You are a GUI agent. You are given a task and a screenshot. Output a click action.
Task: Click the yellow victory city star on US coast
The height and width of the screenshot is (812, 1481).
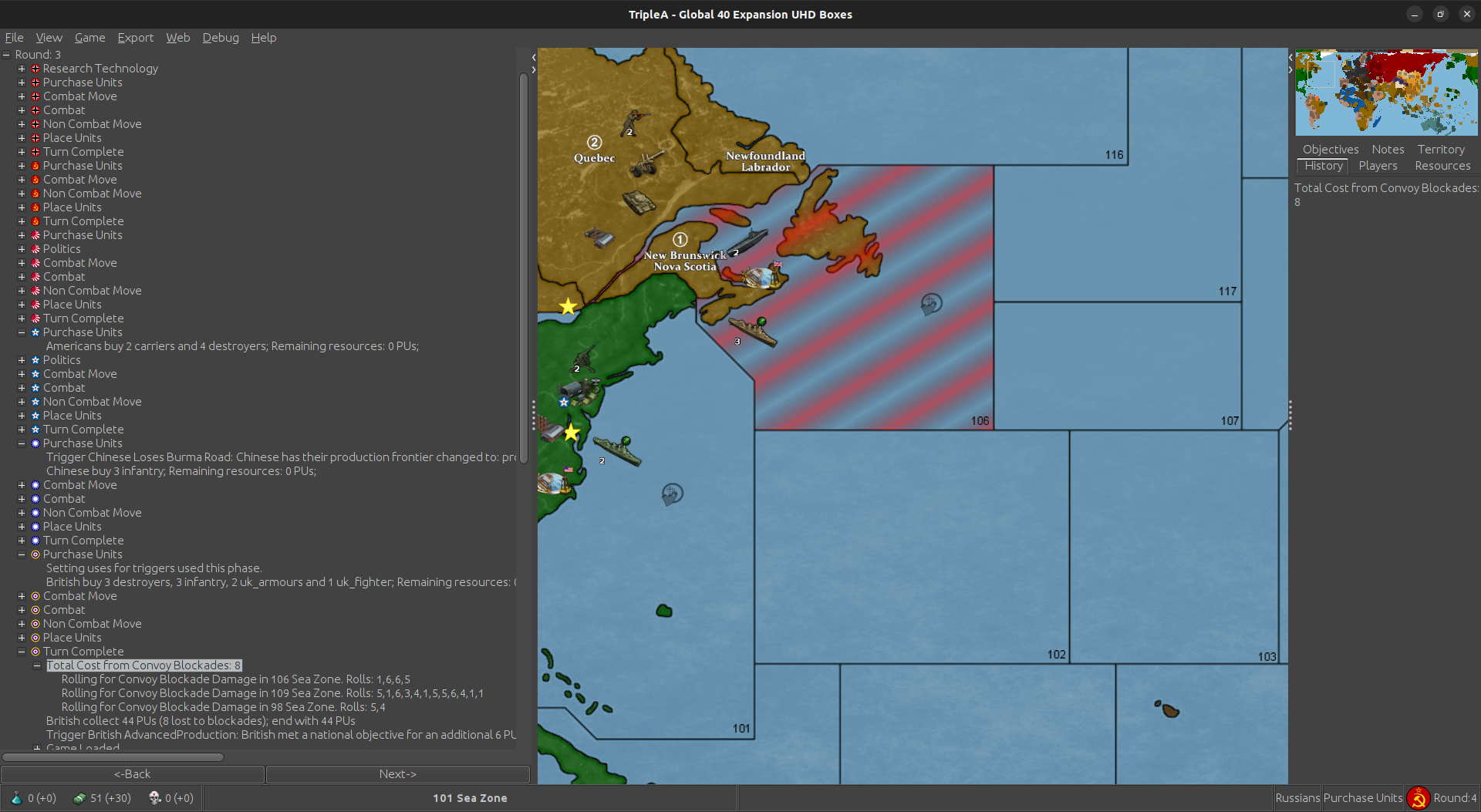point(571,433)
